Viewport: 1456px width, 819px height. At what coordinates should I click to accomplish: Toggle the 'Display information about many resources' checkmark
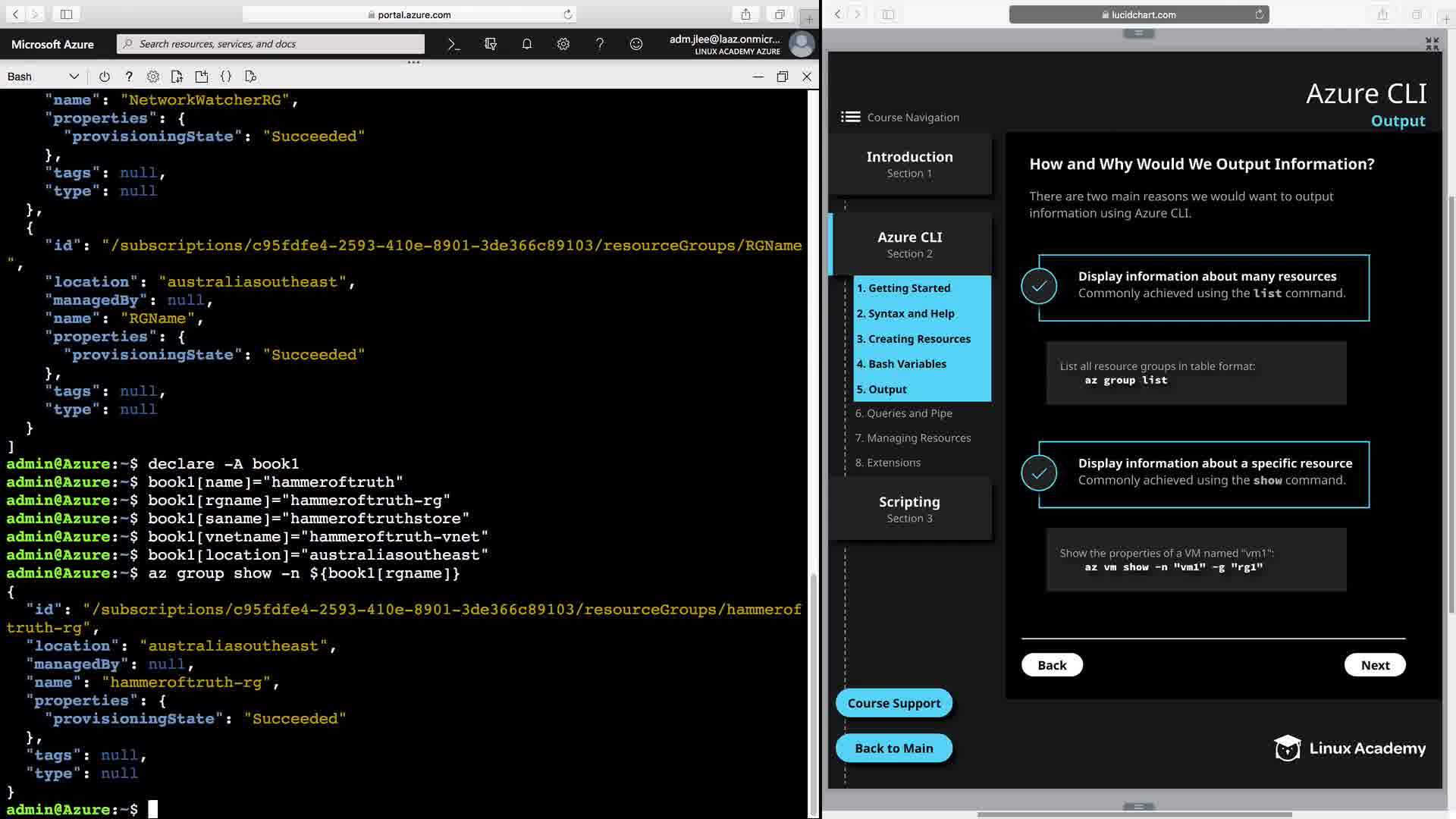click(1039, 286)
